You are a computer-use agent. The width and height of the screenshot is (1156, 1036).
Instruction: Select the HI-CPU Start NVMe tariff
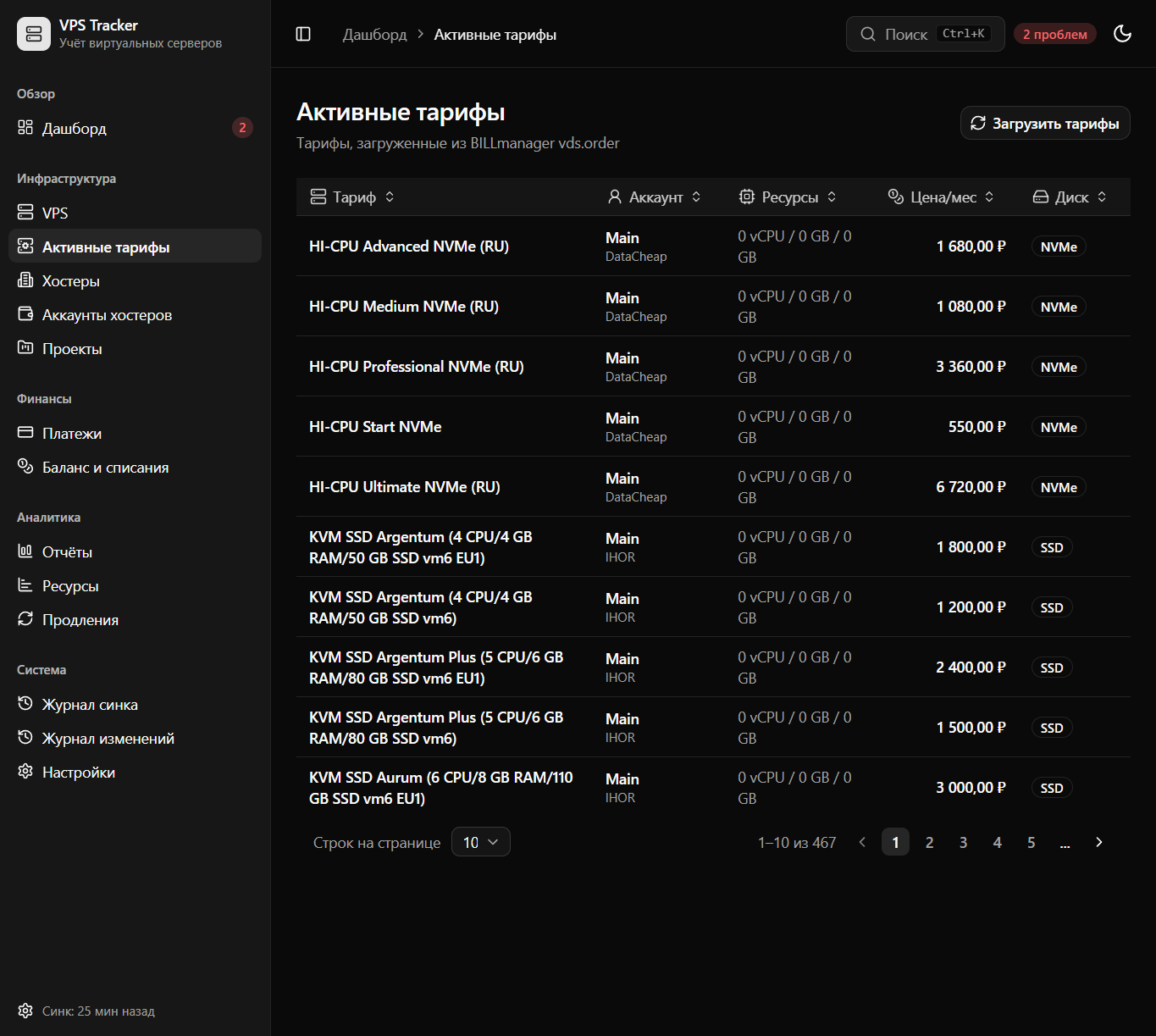pos(375,427)
